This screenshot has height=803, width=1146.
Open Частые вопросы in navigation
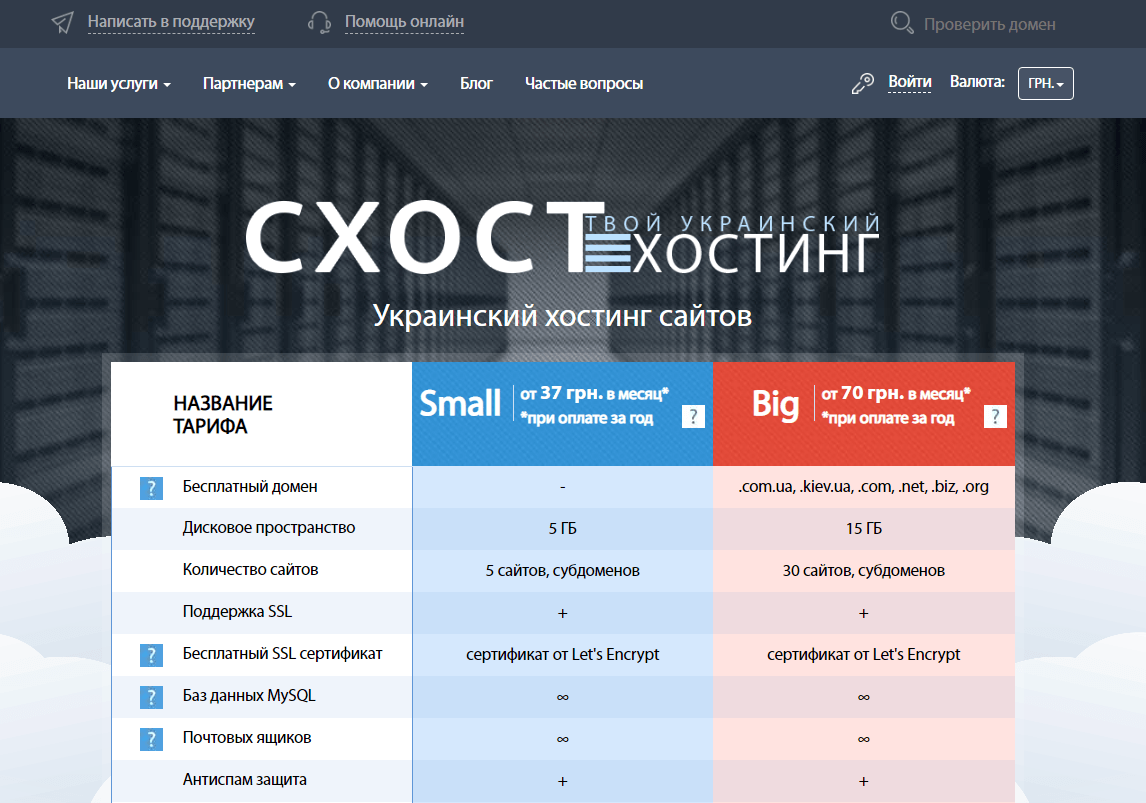(x=584, y=84)
